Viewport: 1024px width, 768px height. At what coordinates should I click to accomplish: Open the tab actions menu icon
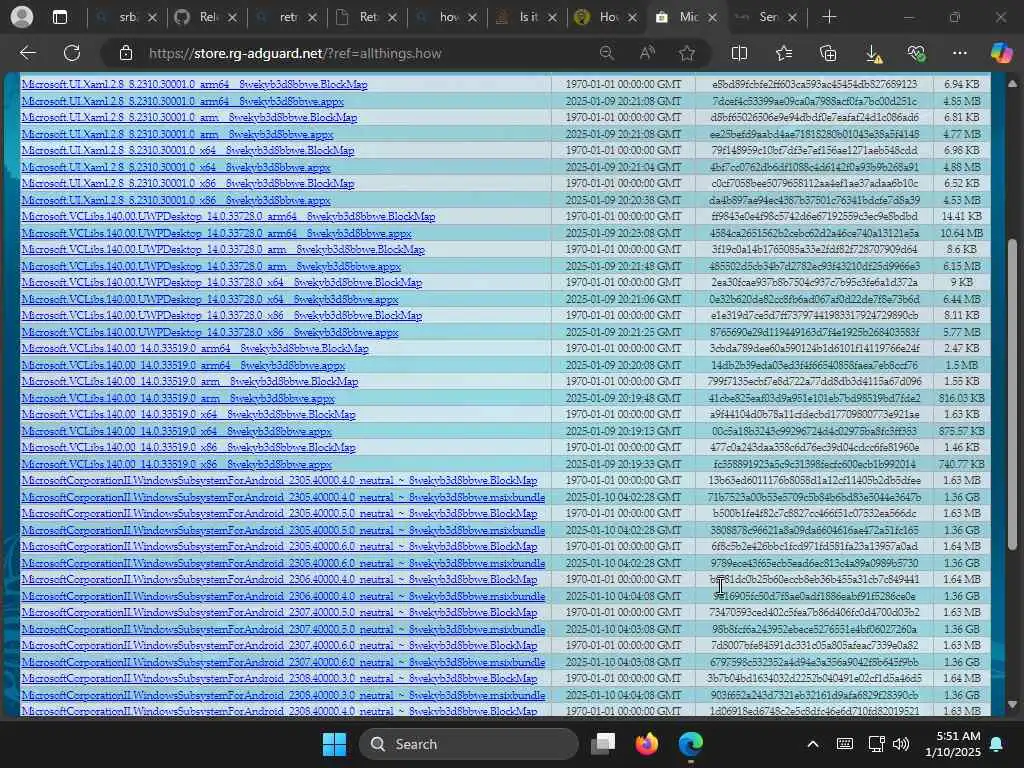[59, 17]
